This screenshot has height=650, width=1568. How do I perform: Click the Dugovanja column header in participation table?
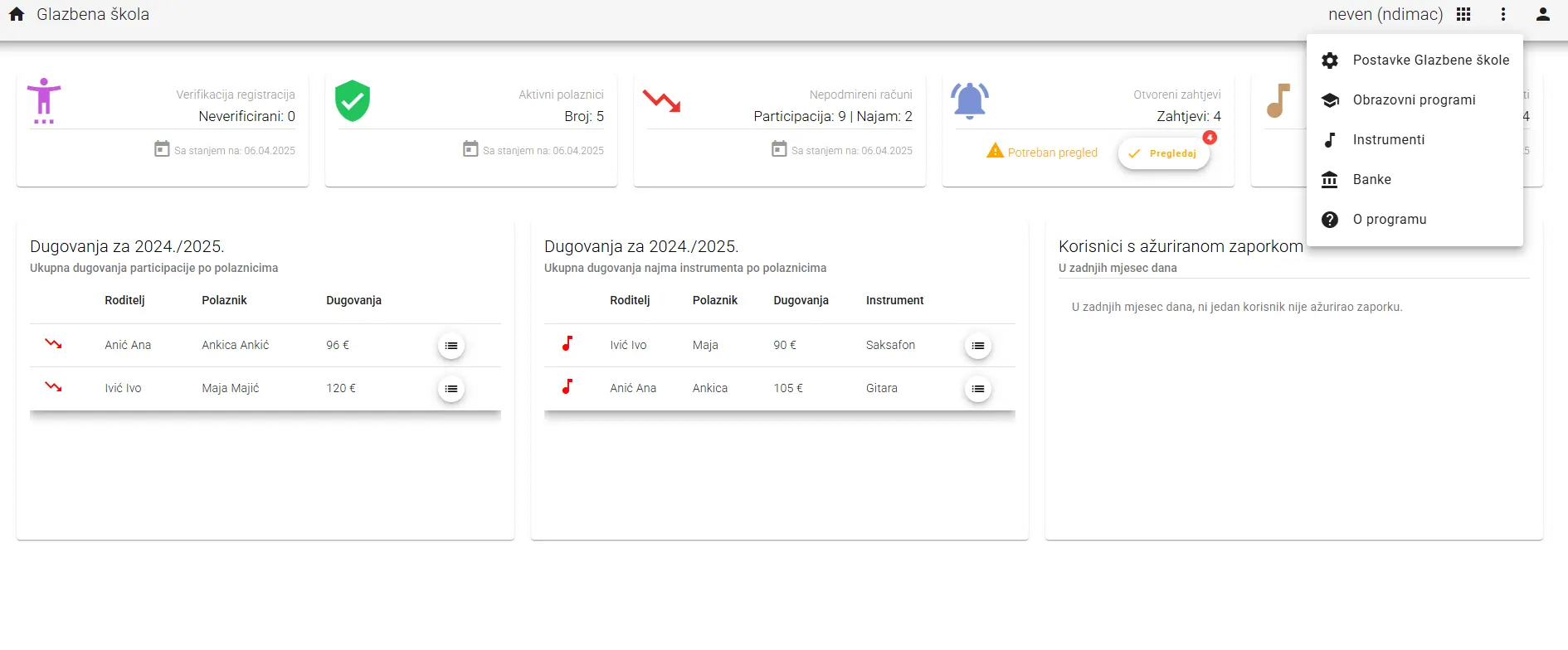tap(353, 300)
